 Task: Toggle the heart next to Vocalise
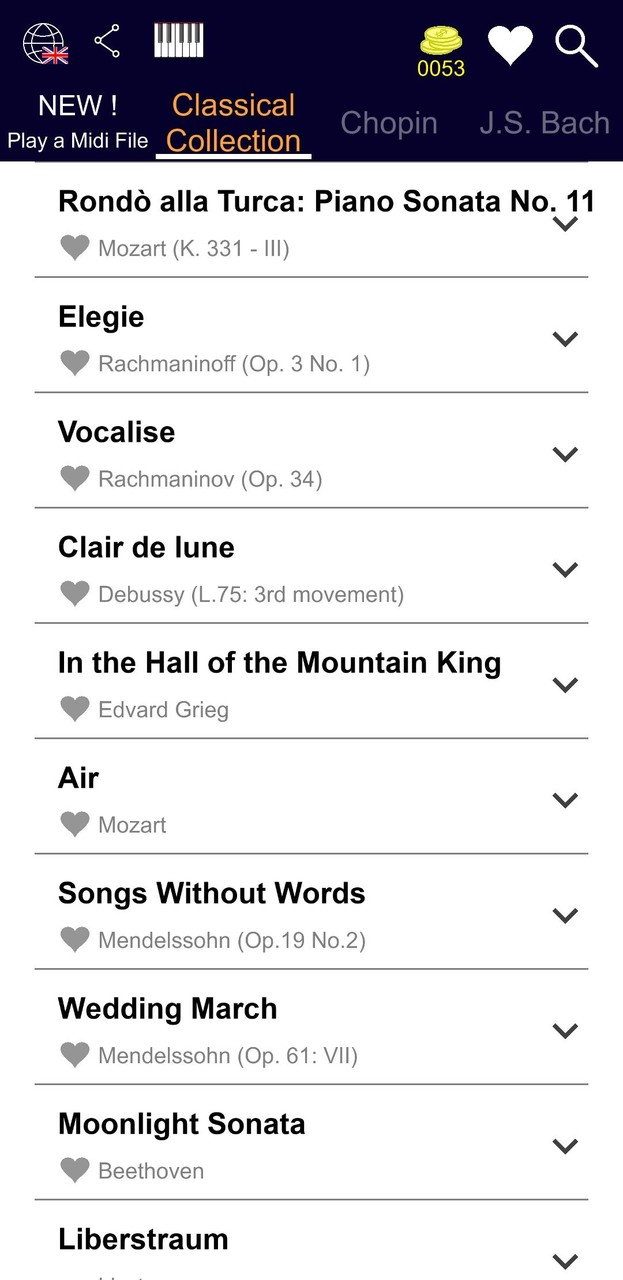[75, 478]
